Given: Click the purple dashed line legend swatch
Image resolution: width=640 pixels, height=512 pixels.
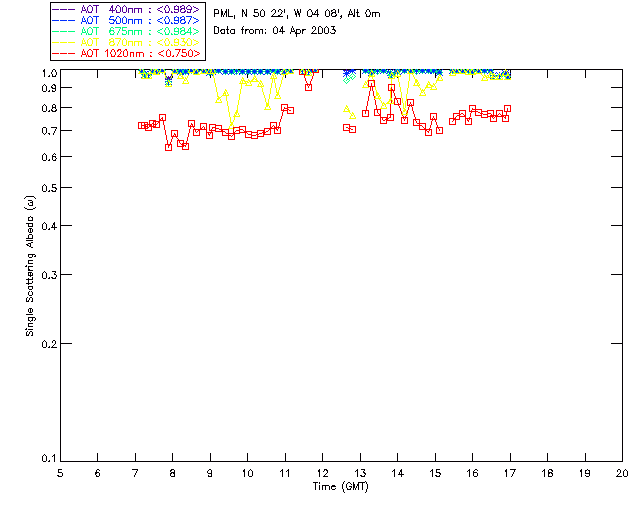Looking at the screenshot, I should pos(64,9).
